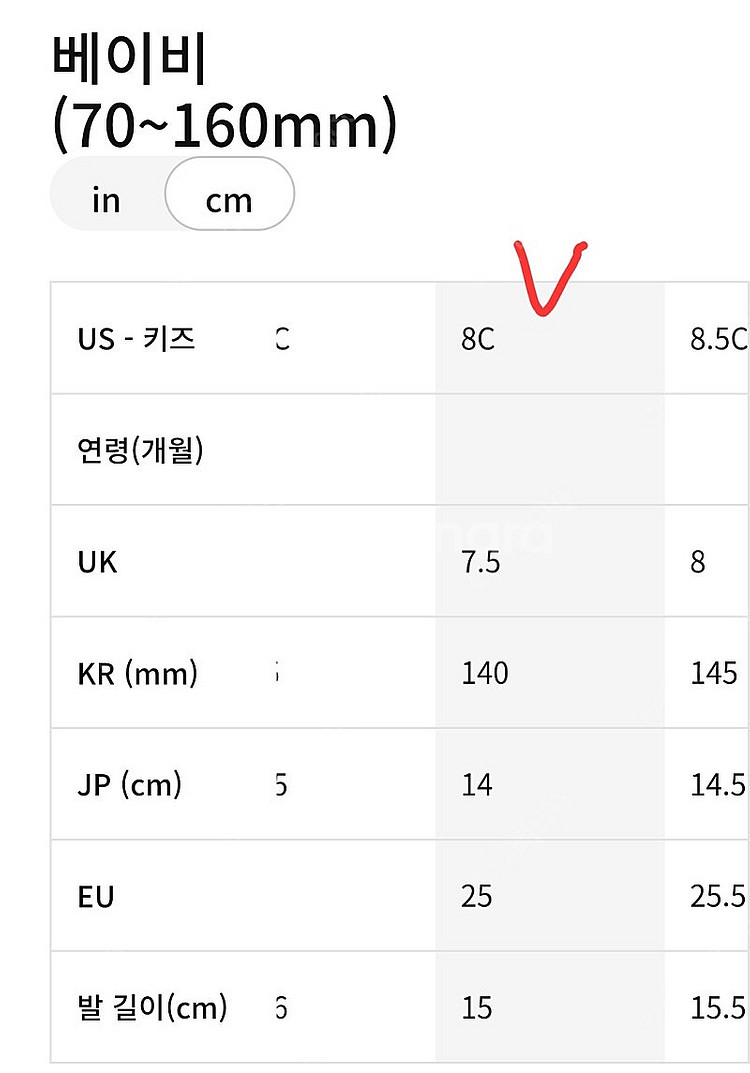Select the 8.5C US kids size
Screen dimensions: 750x1073
click(707, 338)
